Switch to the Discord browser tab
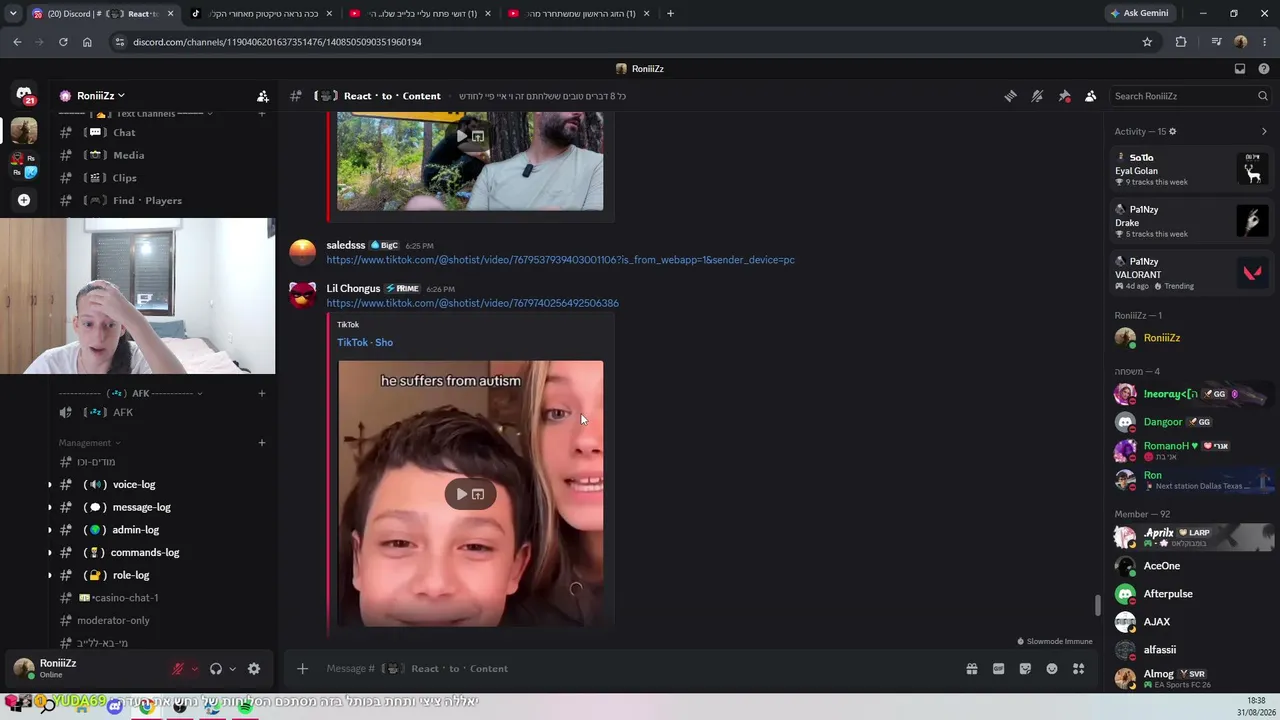 [x=103, y=14]
